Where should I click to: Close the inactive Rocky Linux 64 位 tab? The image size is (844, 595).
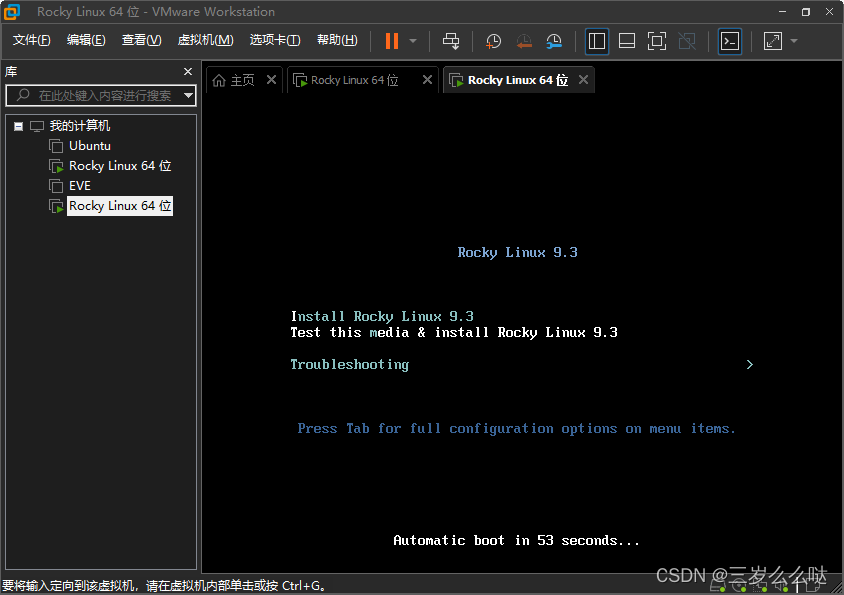pyautogui.click(x=427, y=80)
